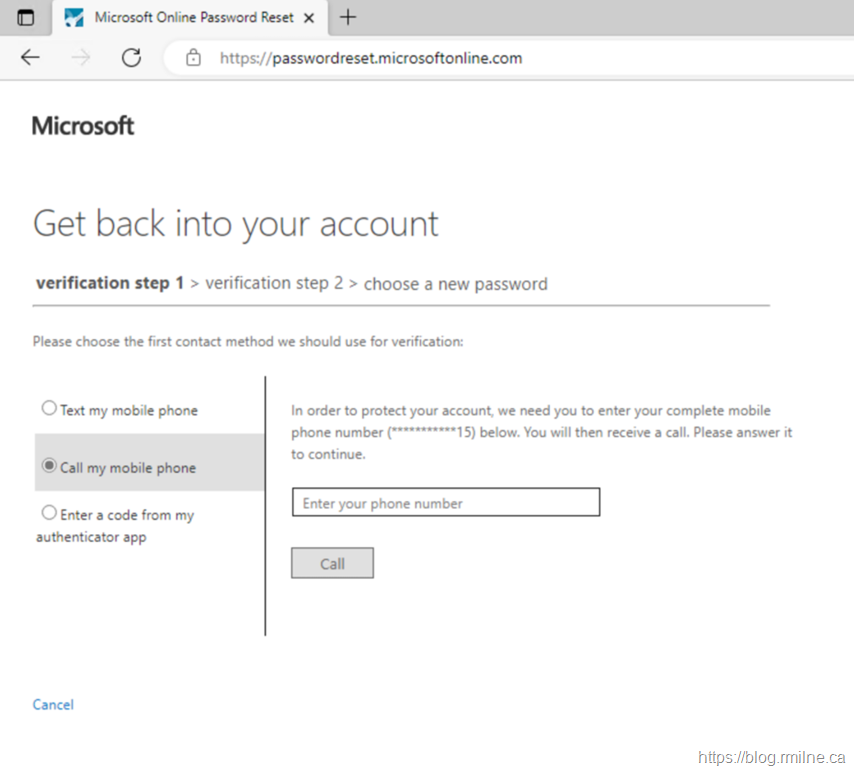
Task: Open a new browser tab
Action: coord(348,17)
